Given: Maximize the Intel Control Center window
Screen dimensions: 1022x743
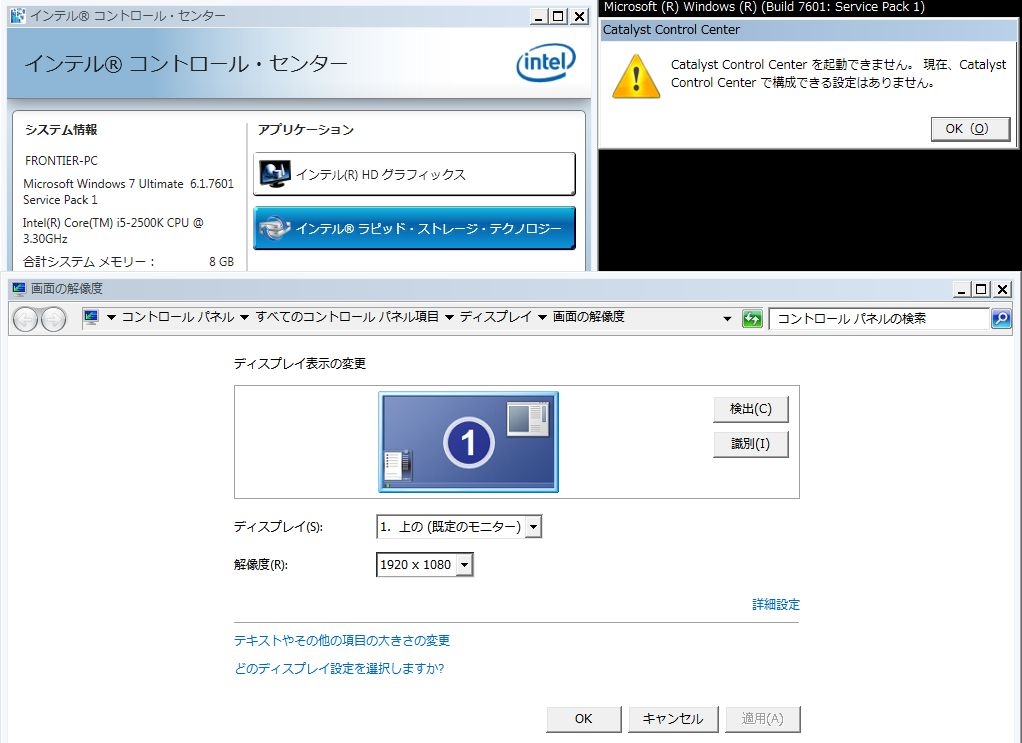Looking at the screenshot, I should point(559,16).
